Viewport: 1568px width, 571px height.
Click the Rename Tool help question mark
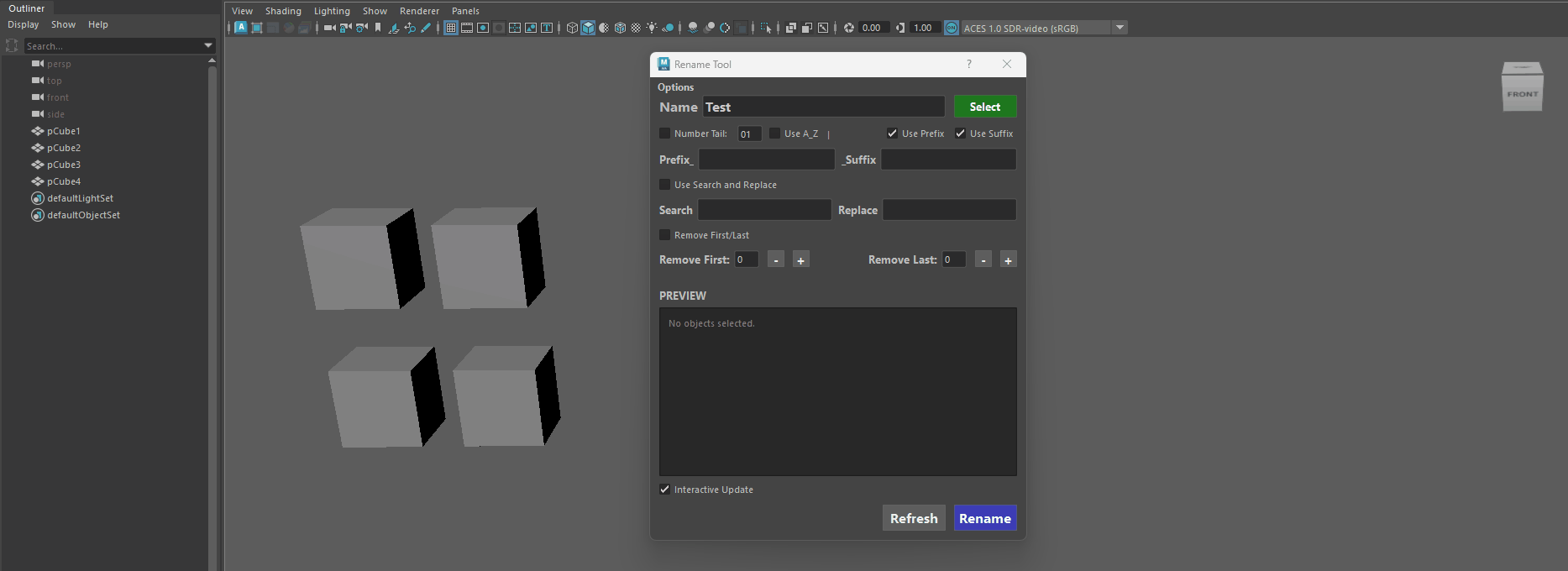[969, 64]
